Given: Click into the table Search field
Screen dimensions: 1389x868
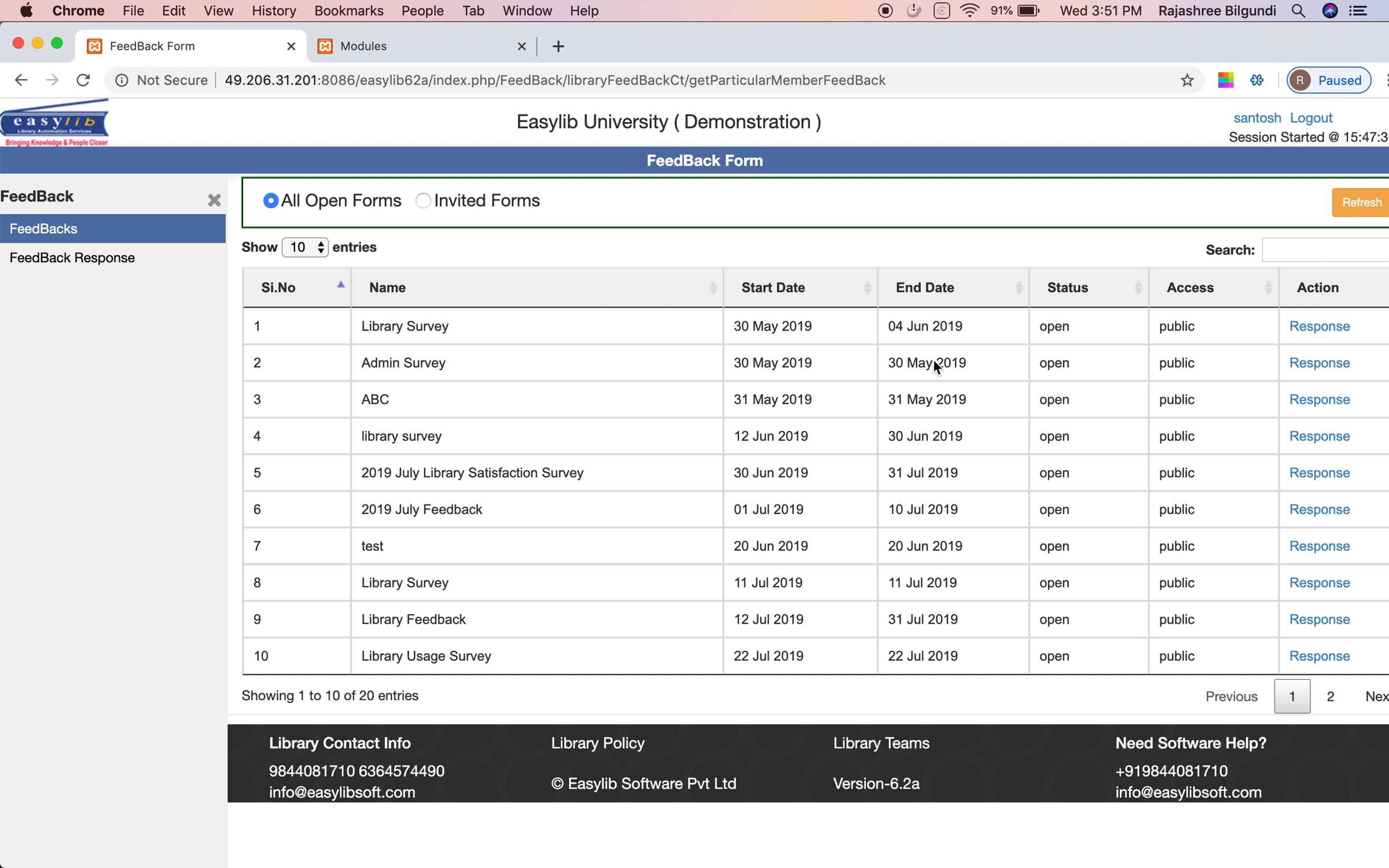Looking at the screenshot, I should [x=1325, y=250].
